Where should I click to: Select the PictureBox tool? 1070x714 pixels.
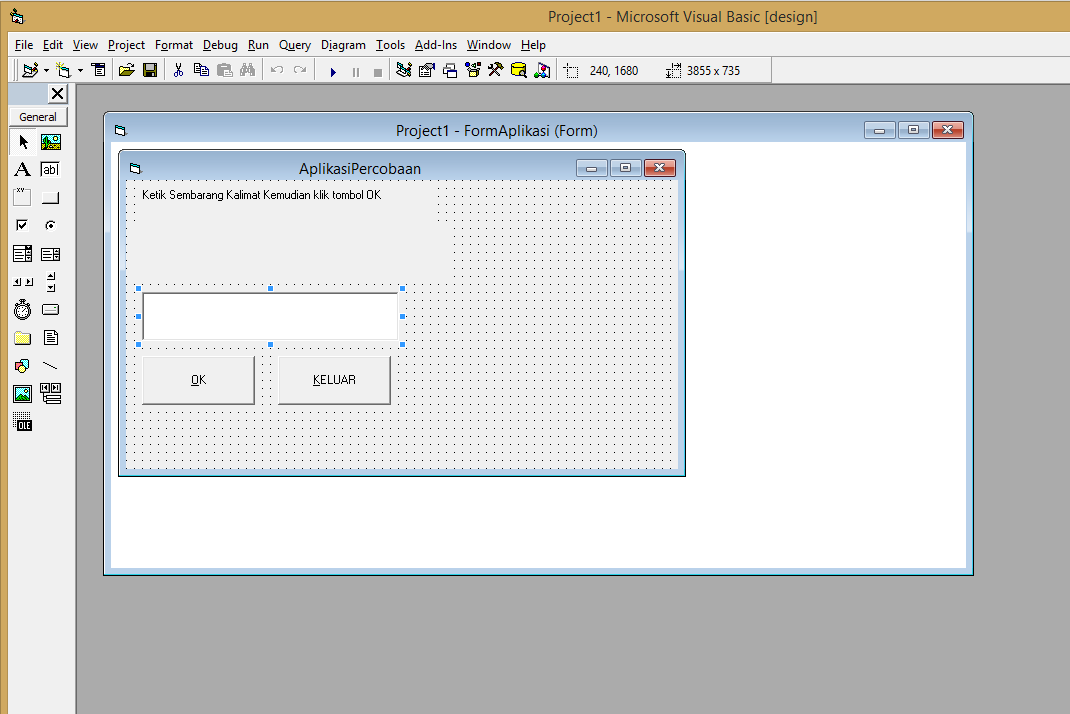[50, 141]
